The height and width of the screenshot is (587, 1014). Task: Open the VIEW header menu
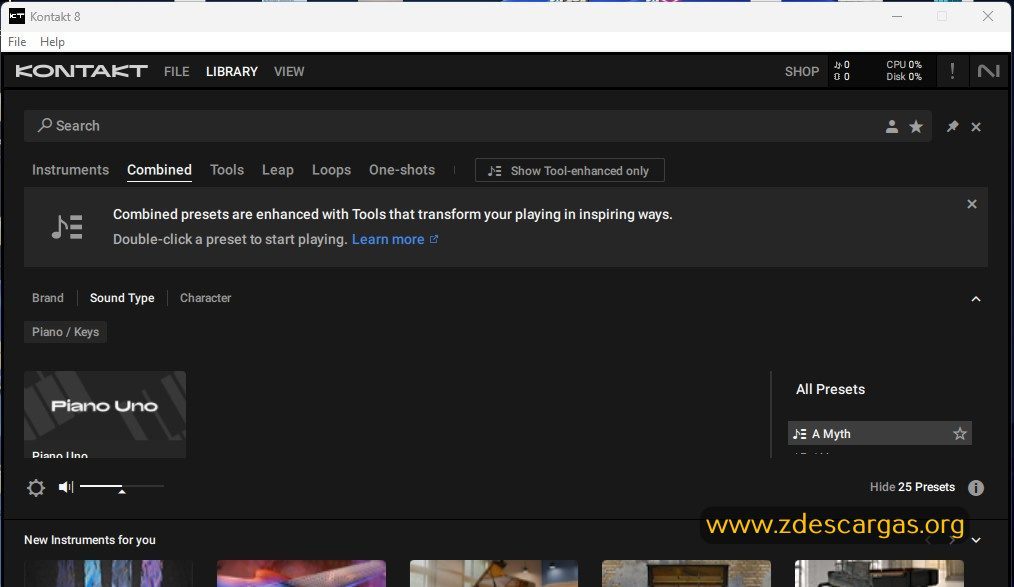coord(289,71)
